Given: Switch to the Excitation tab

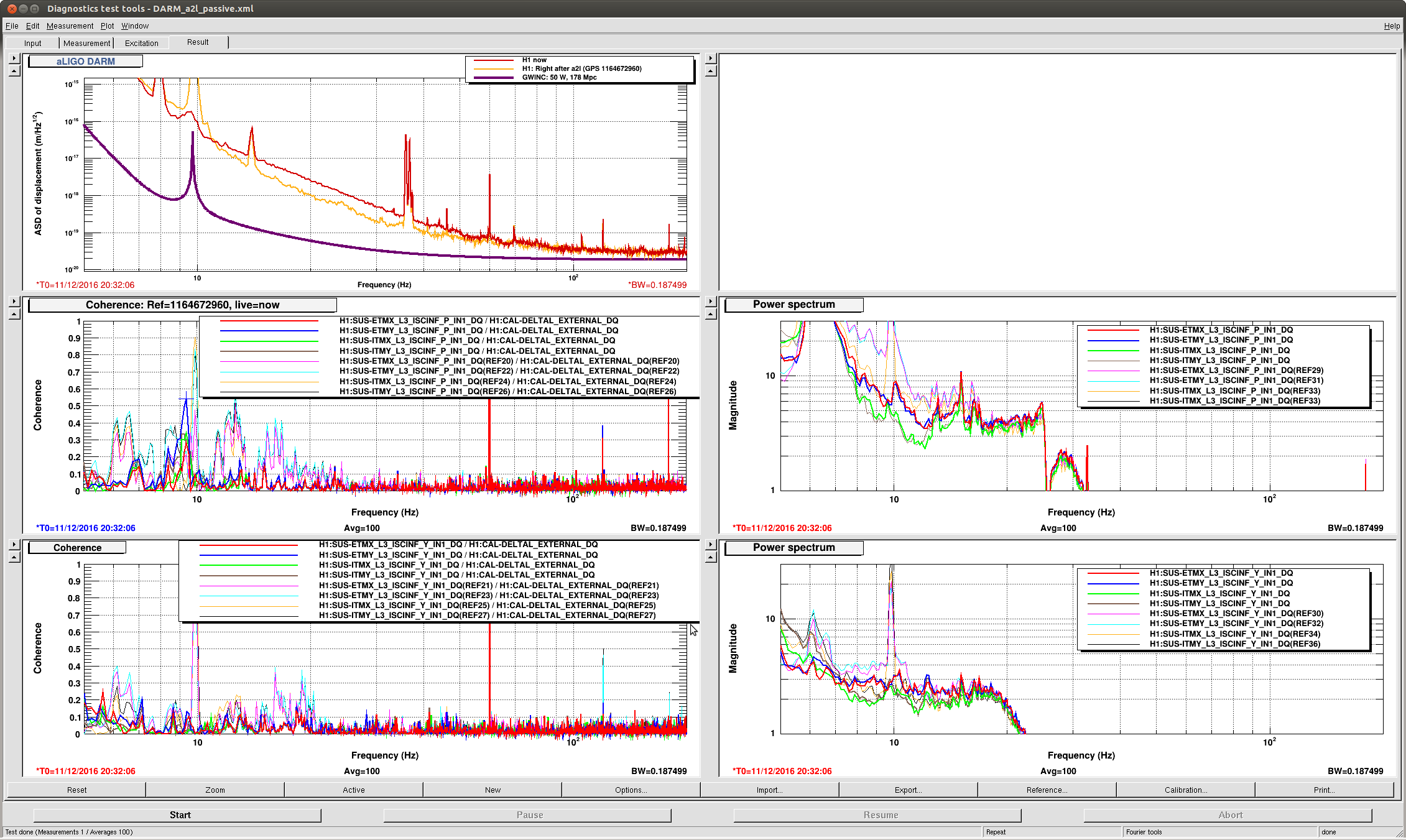Looking at the screenshot, I should [x=141, y=43].
